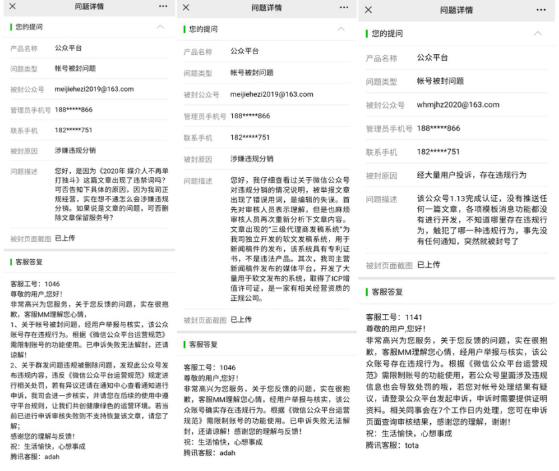Click 腾讯客服:adah in the left screenshot
The width and height of the screenshot is (559, 471).
[35, 456]
